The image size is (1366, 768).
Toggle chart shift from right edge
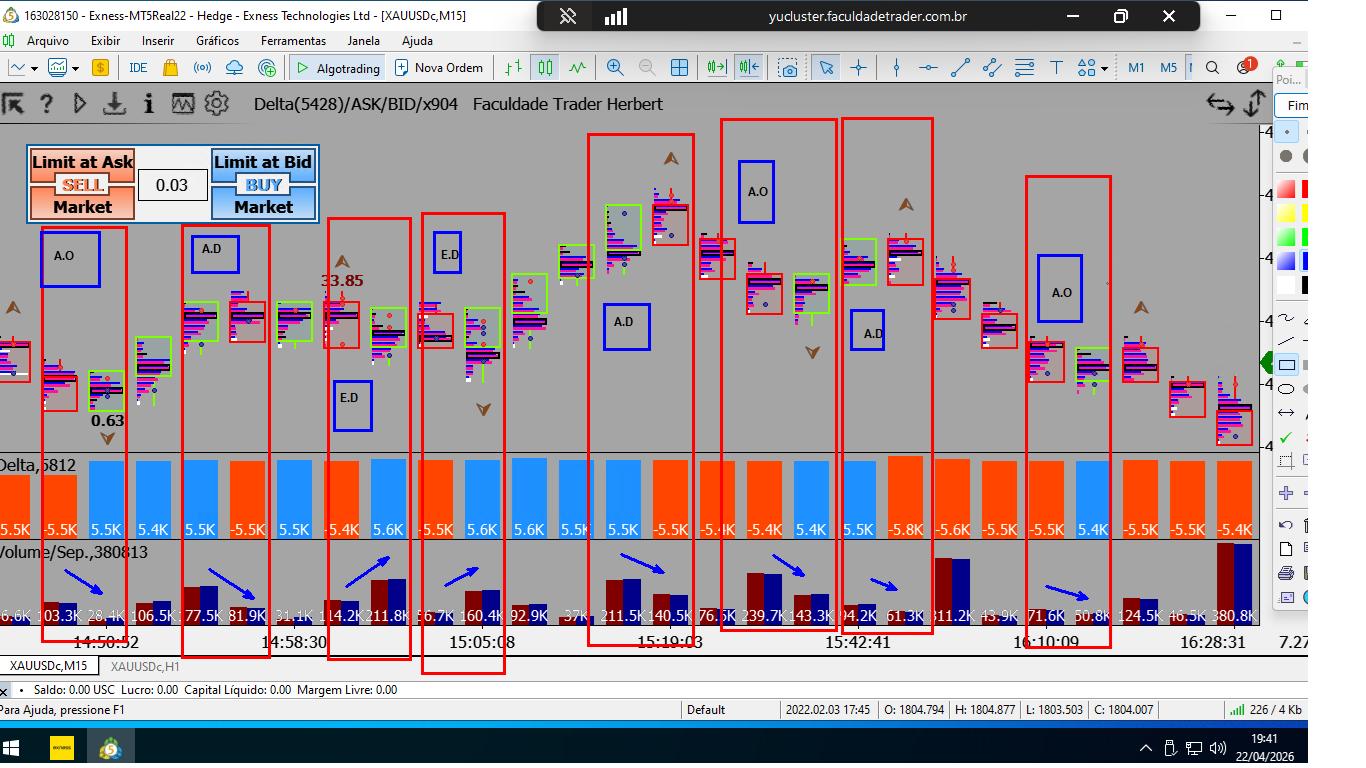tap(749, 68)
